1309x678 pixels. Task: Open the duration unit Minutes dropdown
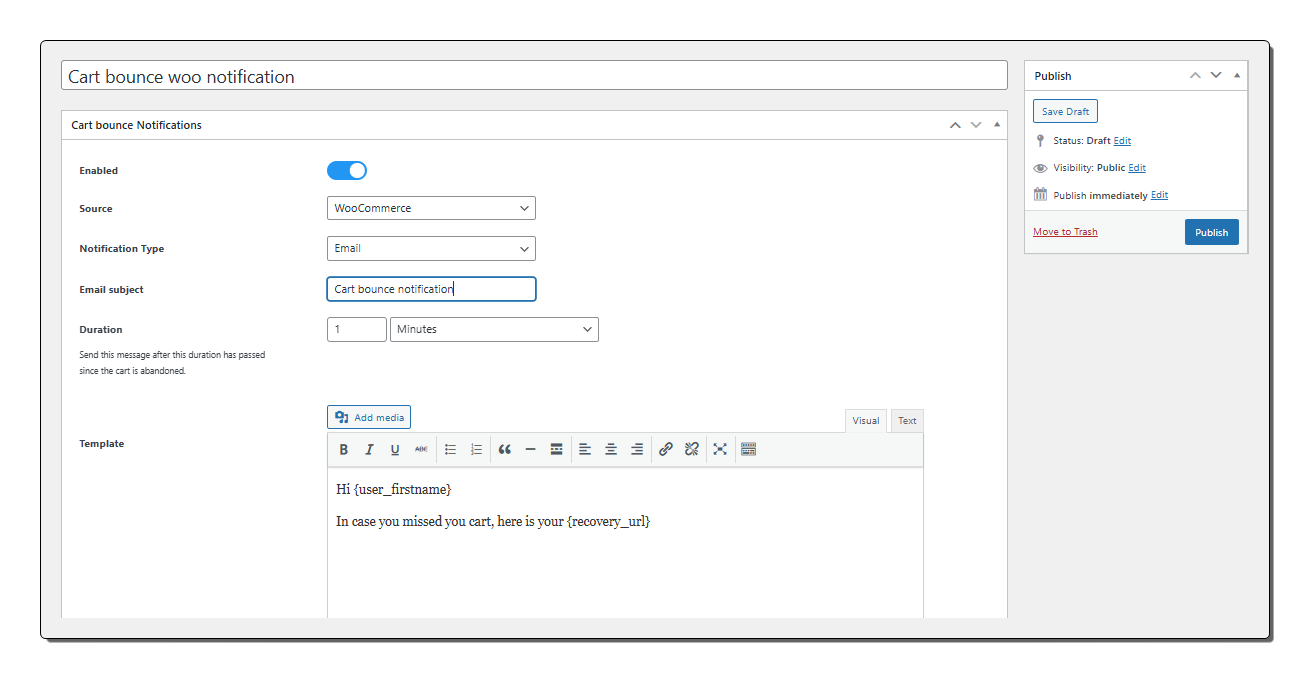pyautogui.click(x=494, y=329)
